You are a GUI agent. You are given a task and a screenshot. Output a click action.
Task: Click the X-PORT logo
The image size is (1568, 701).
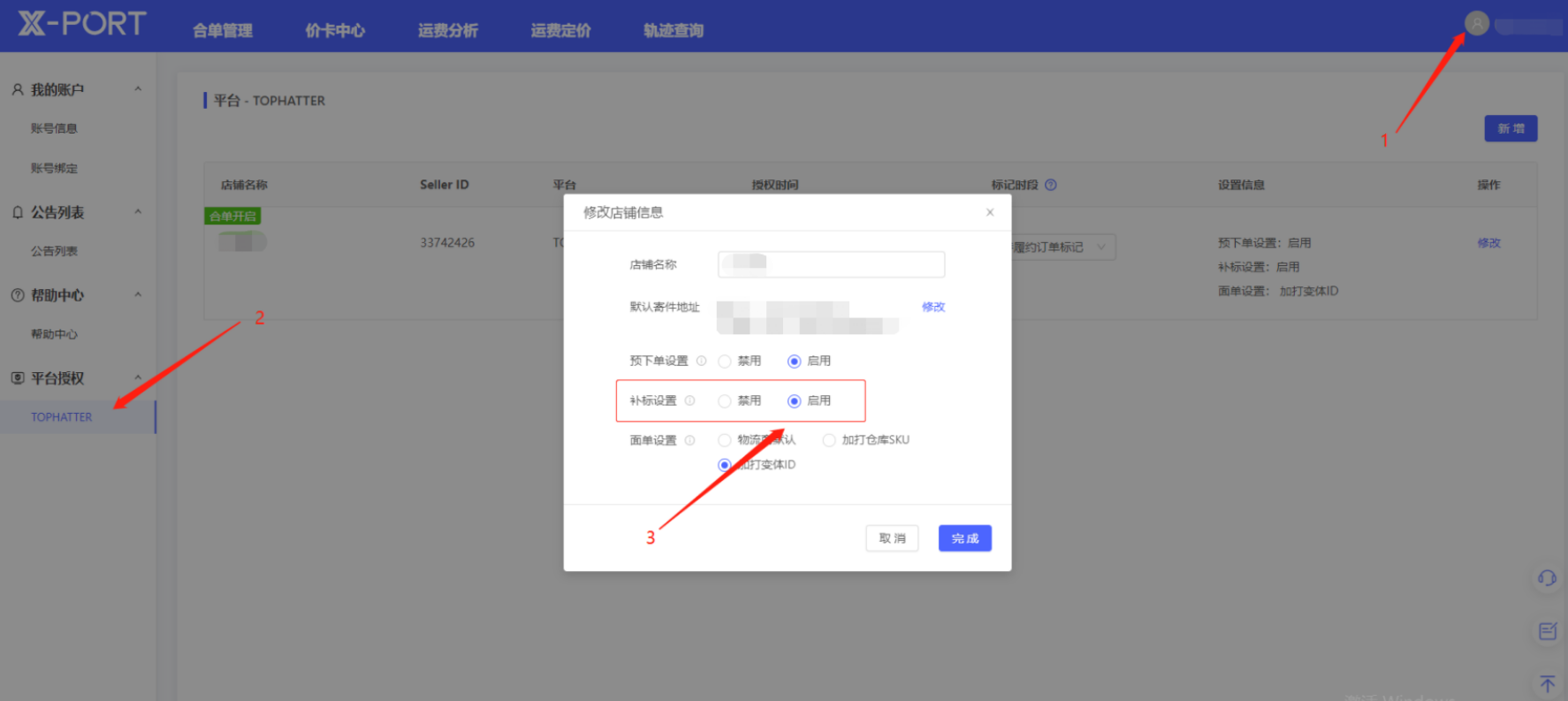(82, 23)
